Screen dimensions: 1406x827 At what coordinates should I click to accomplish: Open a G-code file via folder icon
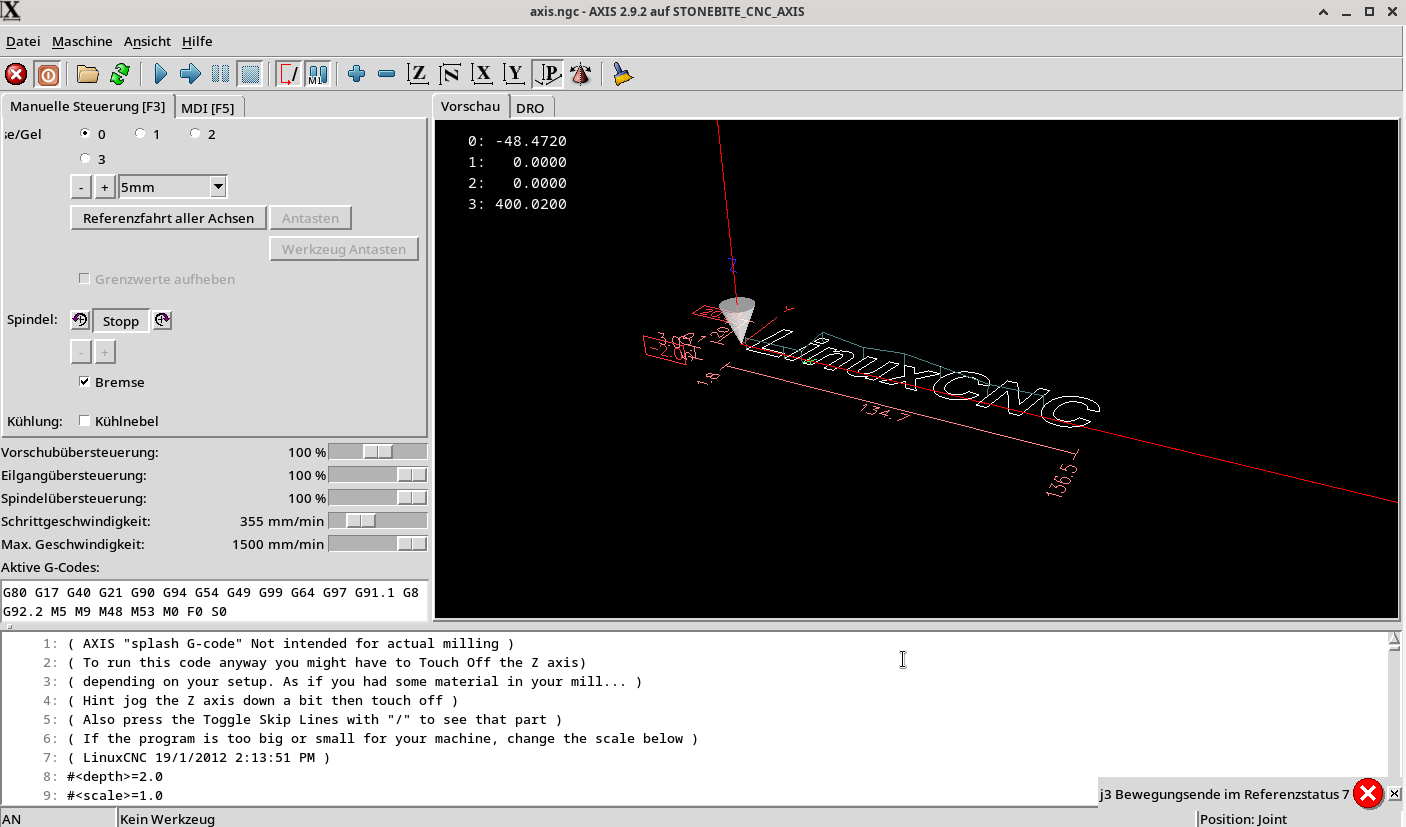pyautogui.click(x=88, y=74)
